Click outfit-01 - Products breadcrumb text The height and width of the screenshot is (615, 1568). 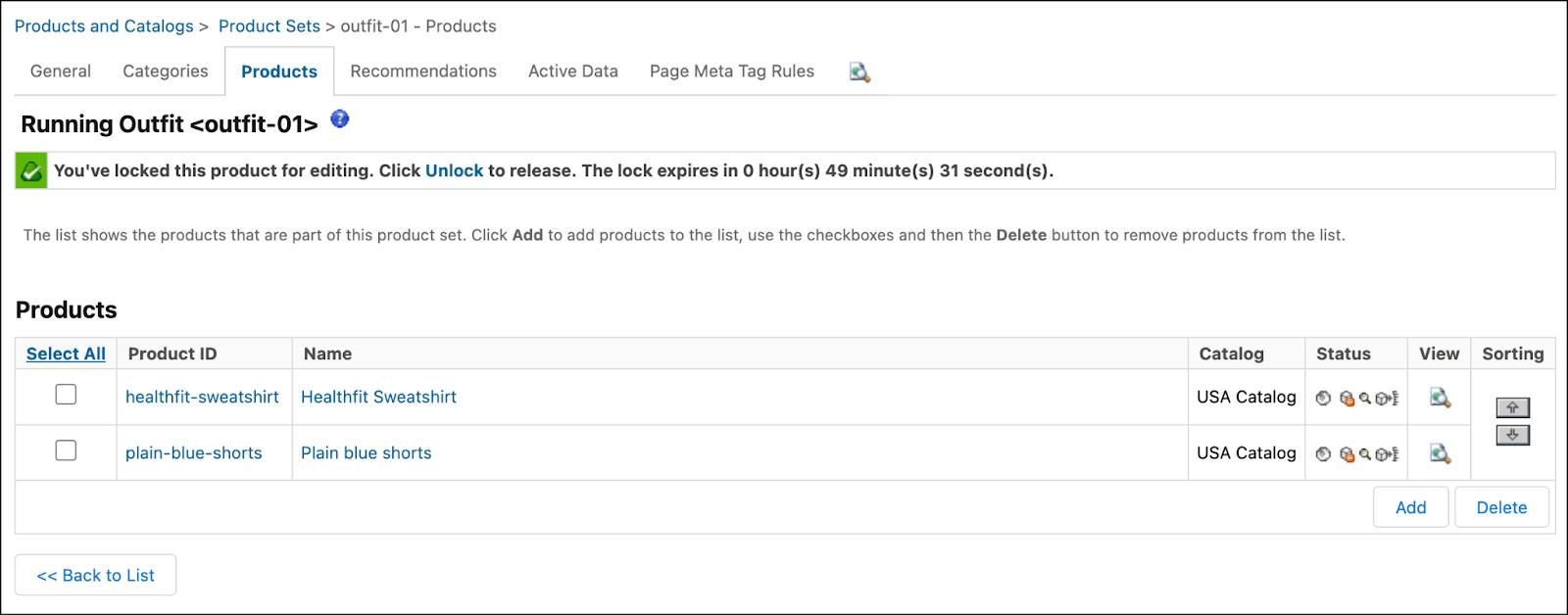click(x=418, y=26)
